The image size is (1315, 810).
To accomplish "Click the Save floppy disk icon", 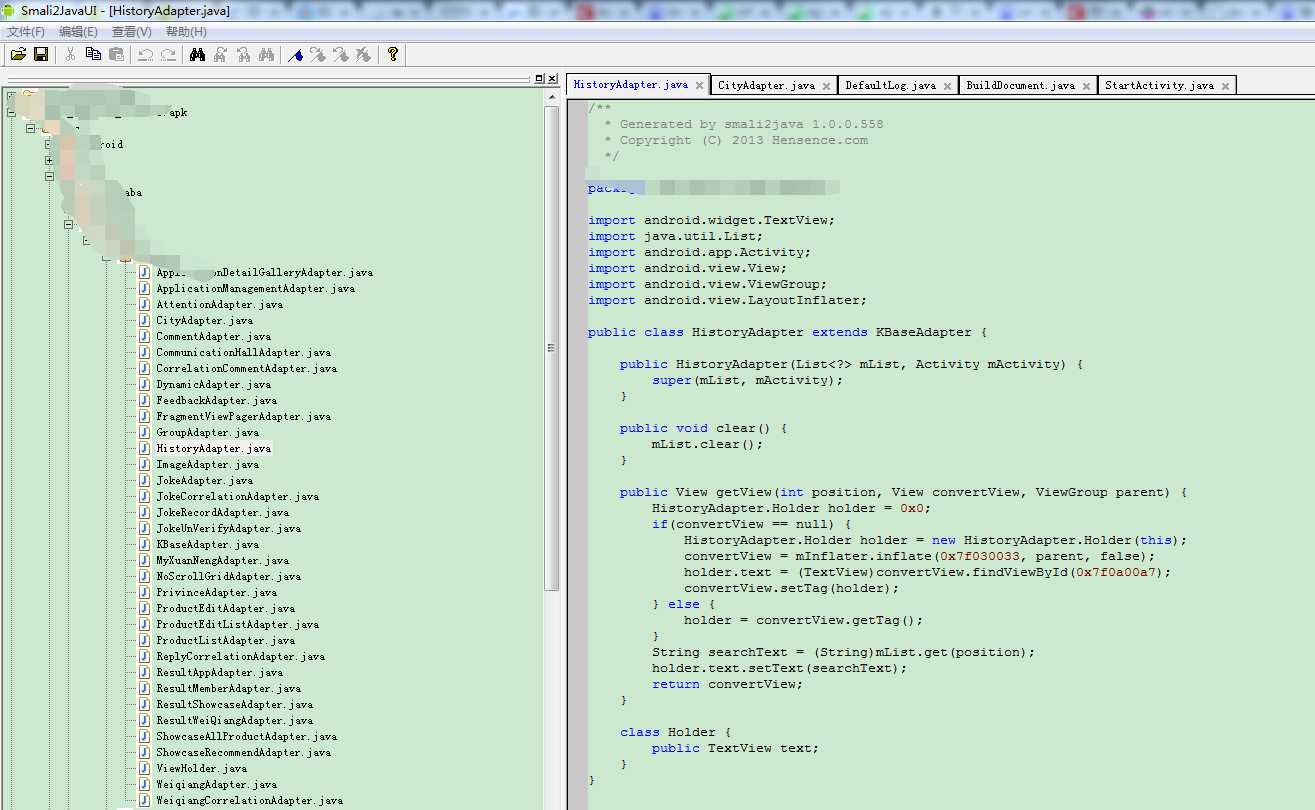I will (41, 54).
